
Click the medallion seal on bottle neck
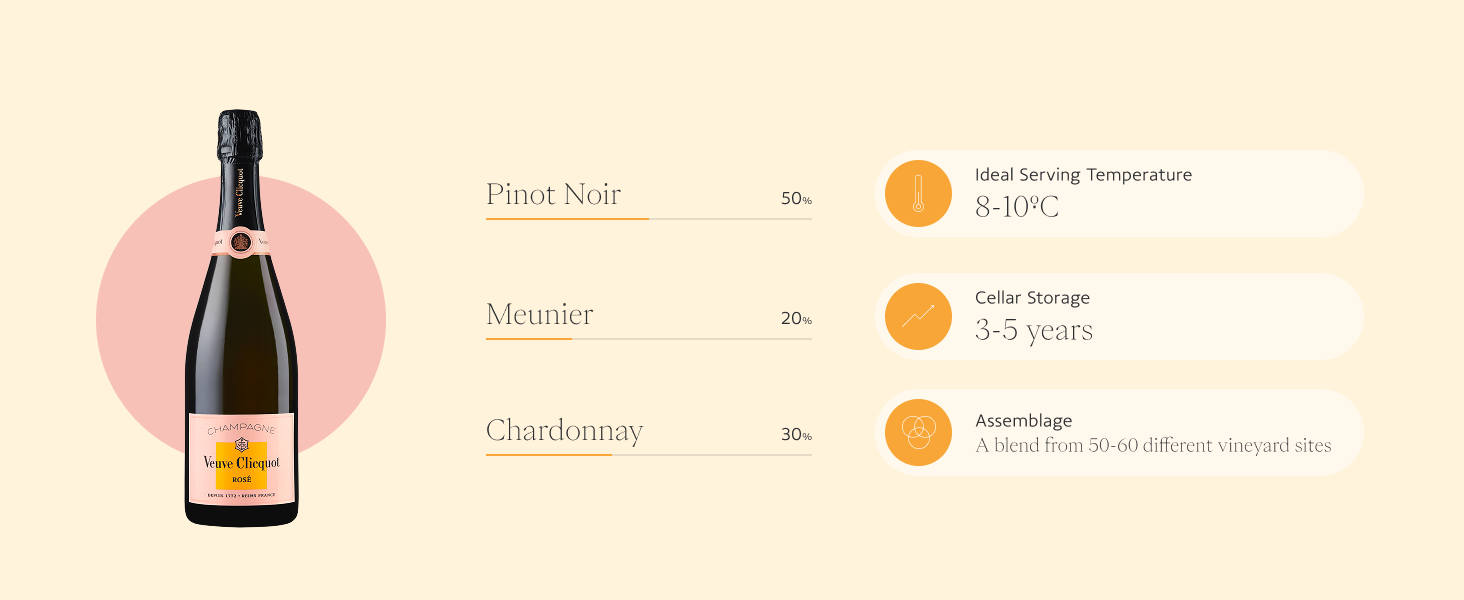(241, 241)
